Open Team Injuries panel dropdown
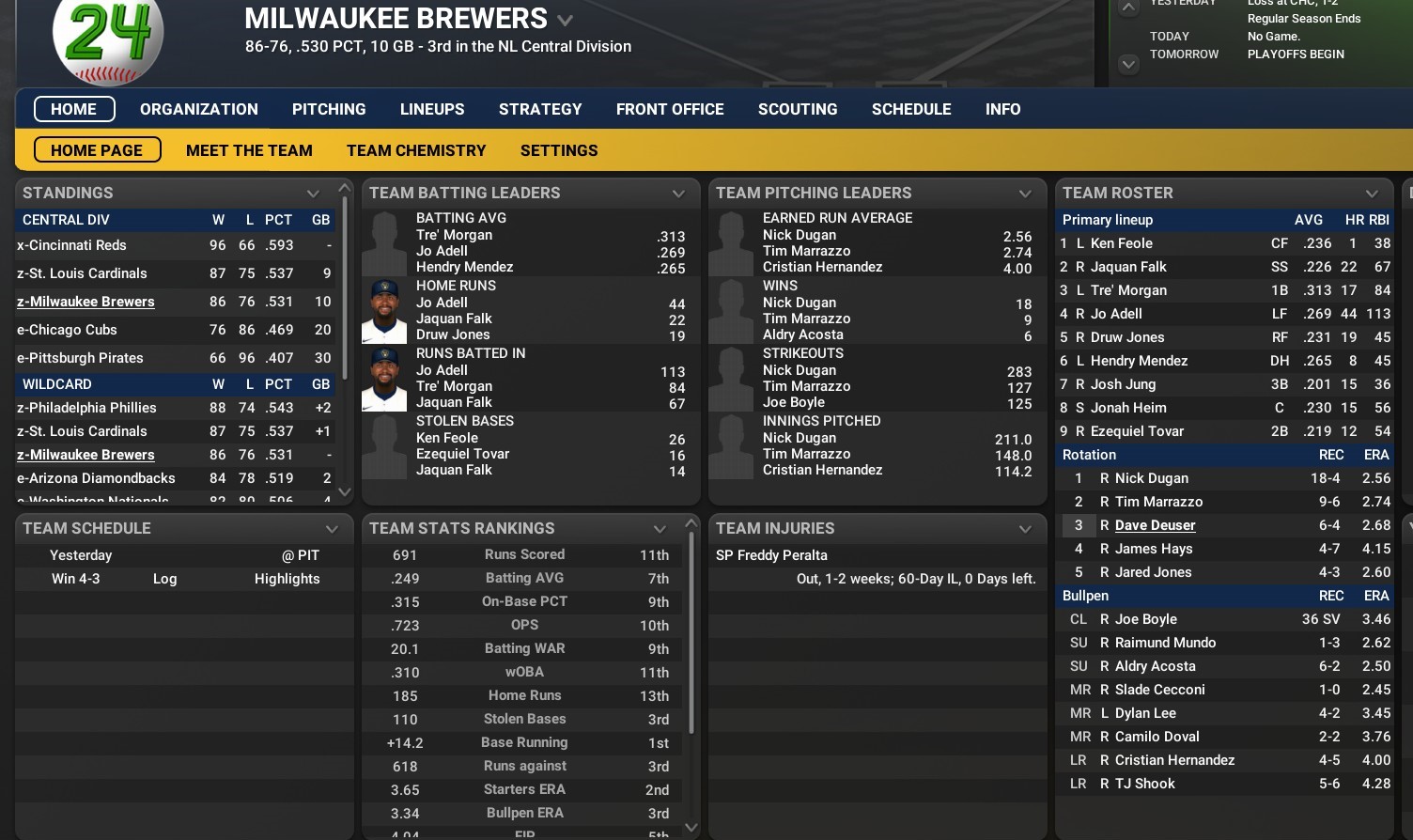1413x840 pixels. pyautogui.click(x=1025, y=529)
